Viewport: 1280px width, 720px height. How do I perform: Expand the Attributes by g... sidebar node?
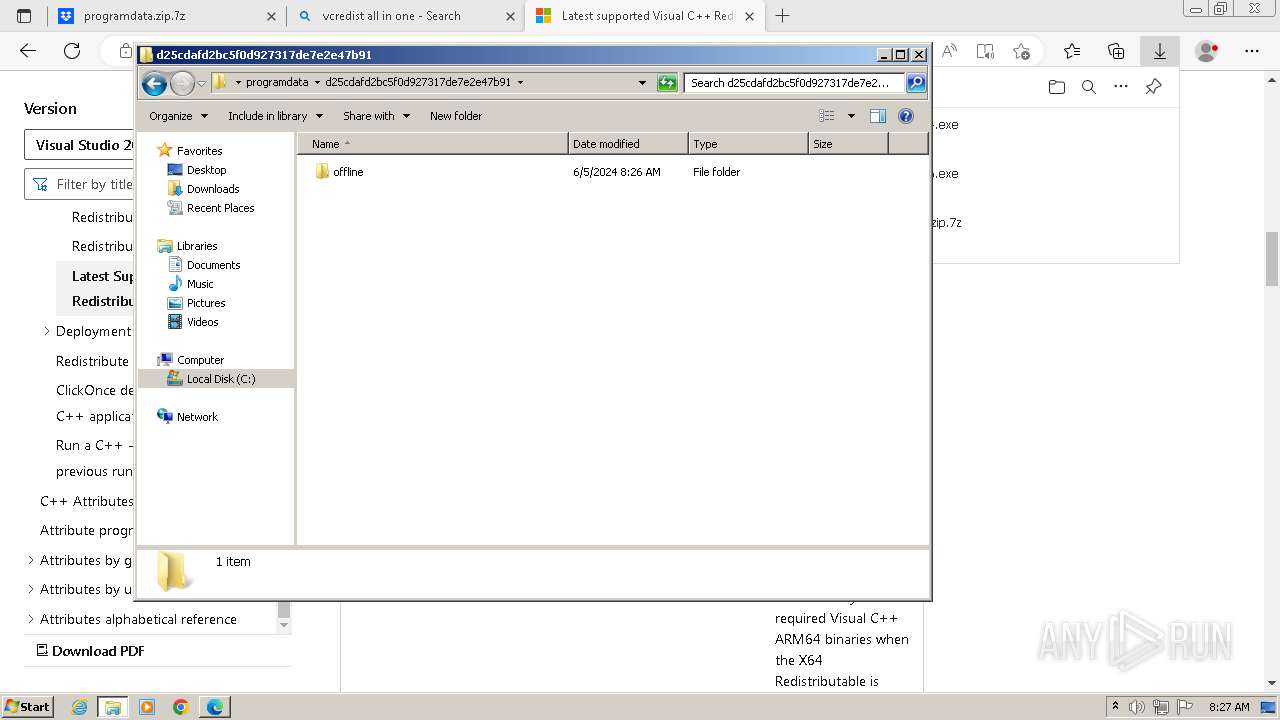pos(30,560)
